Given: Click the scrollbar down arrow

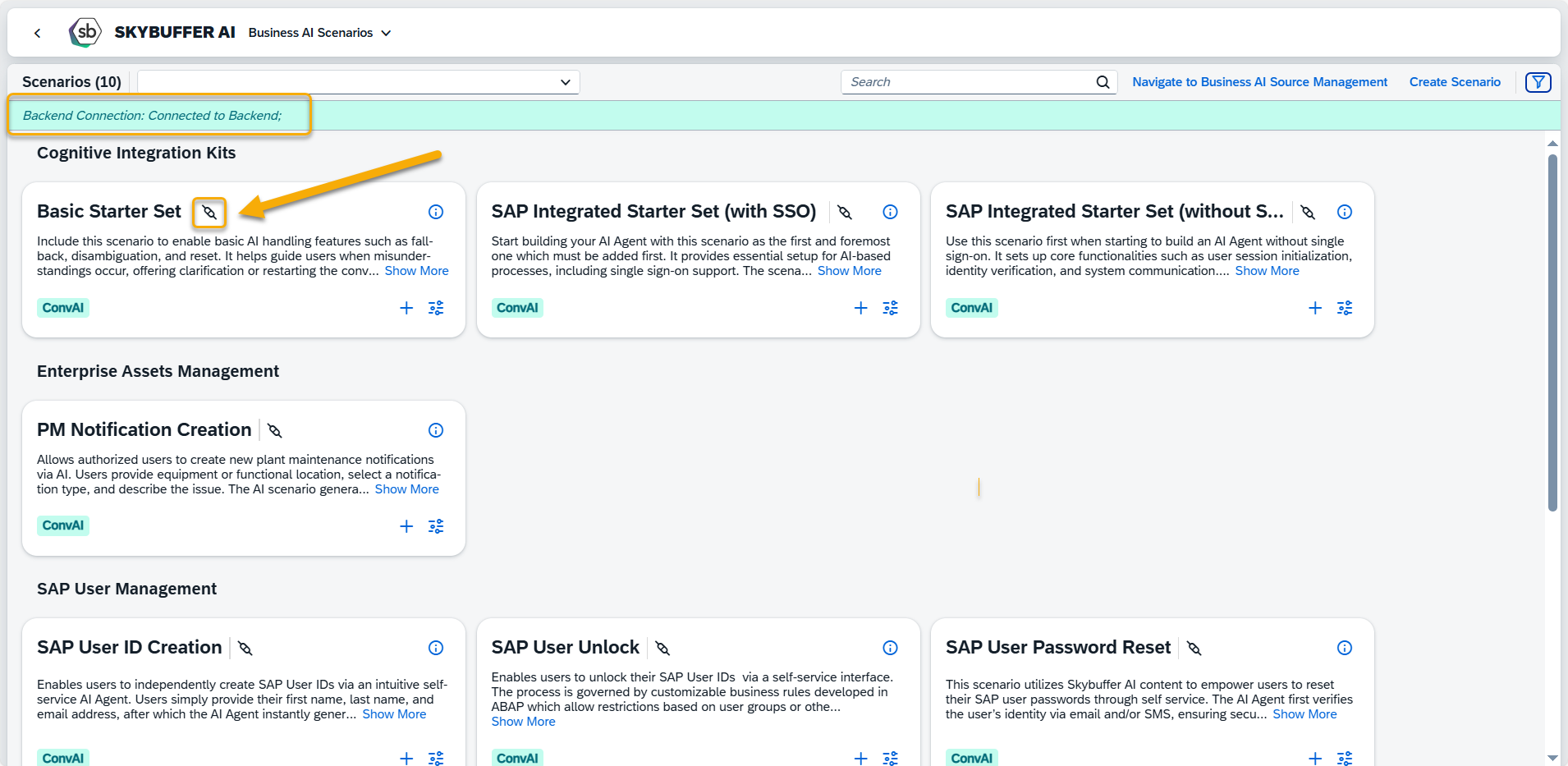Looking at the screenshot, I should 1552,758.
